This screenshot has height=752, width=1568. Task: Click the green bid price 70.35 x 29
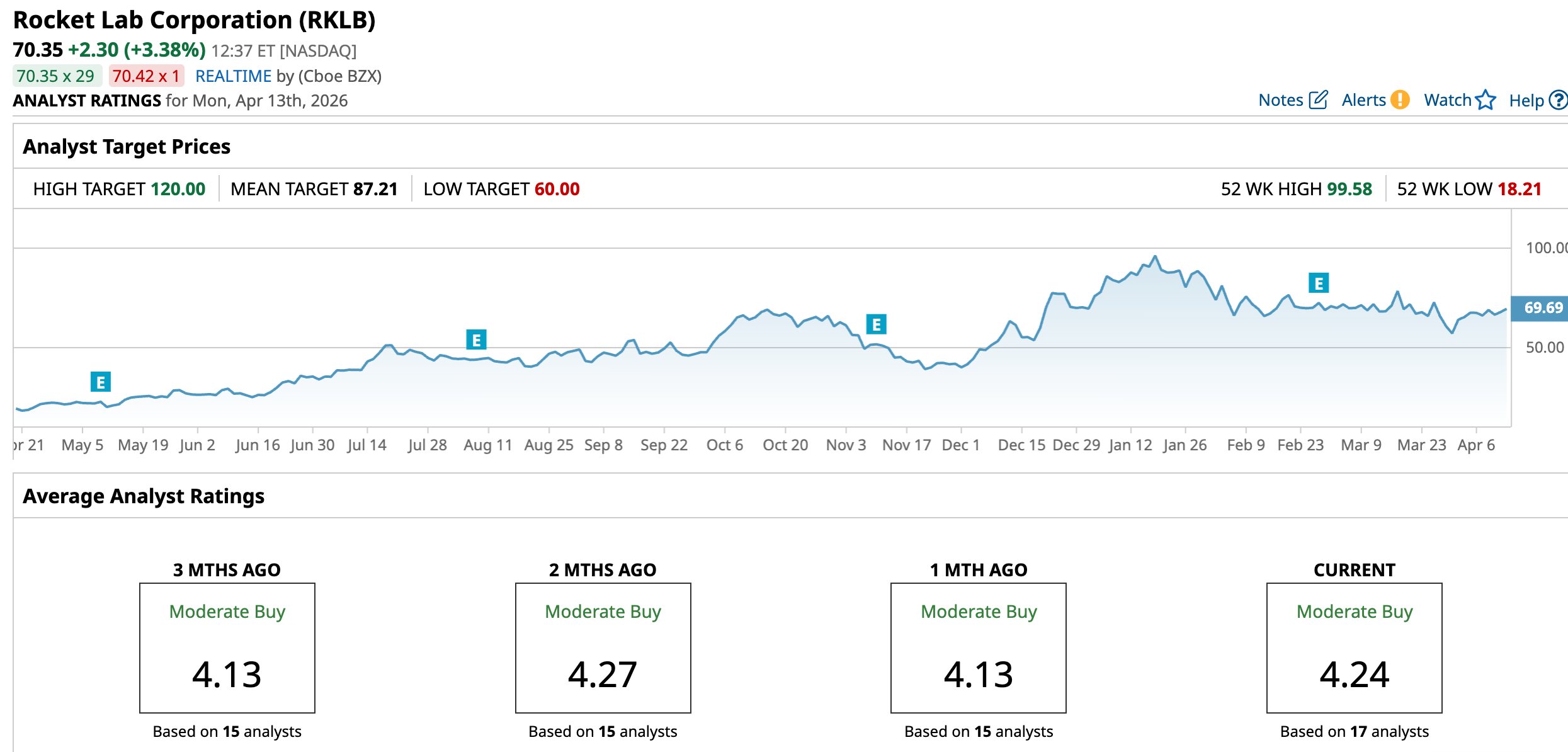[x=55, y=76]
